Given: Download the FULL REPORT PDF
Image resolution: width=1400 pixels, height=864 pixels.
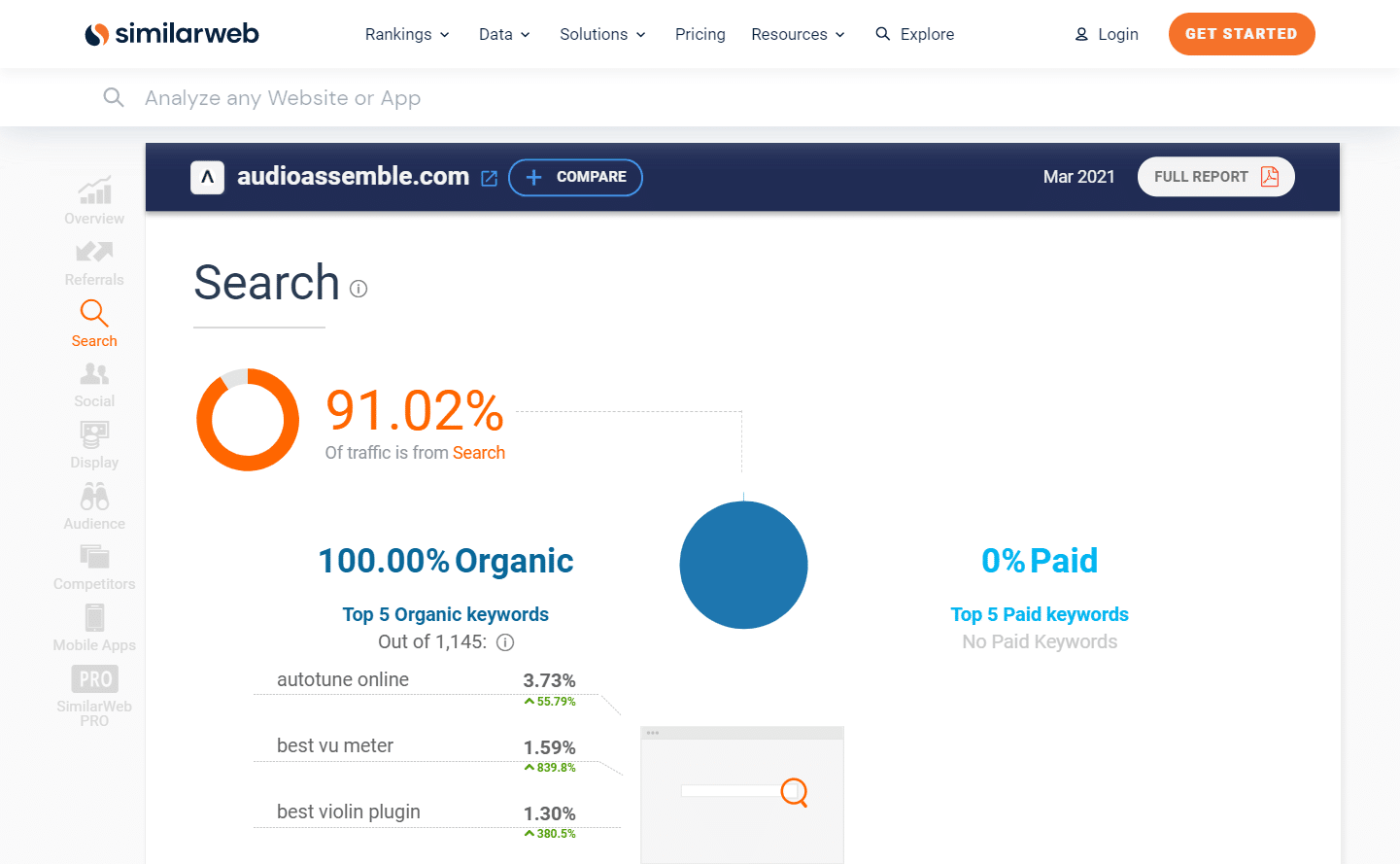Looking at the screenshot, I should pyautogui.click(x=1215, y=176).
